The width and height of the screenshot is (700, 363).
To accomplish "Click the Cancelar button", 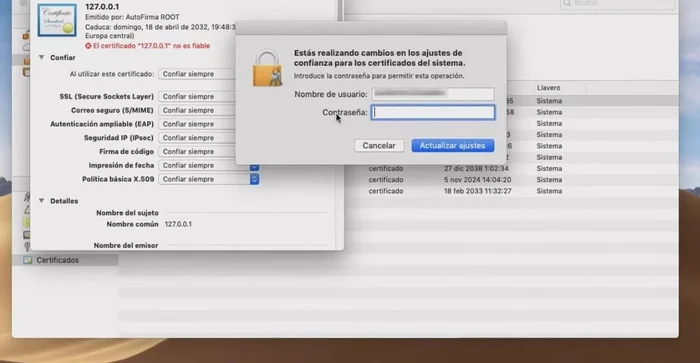I will (x=379, y=146).
